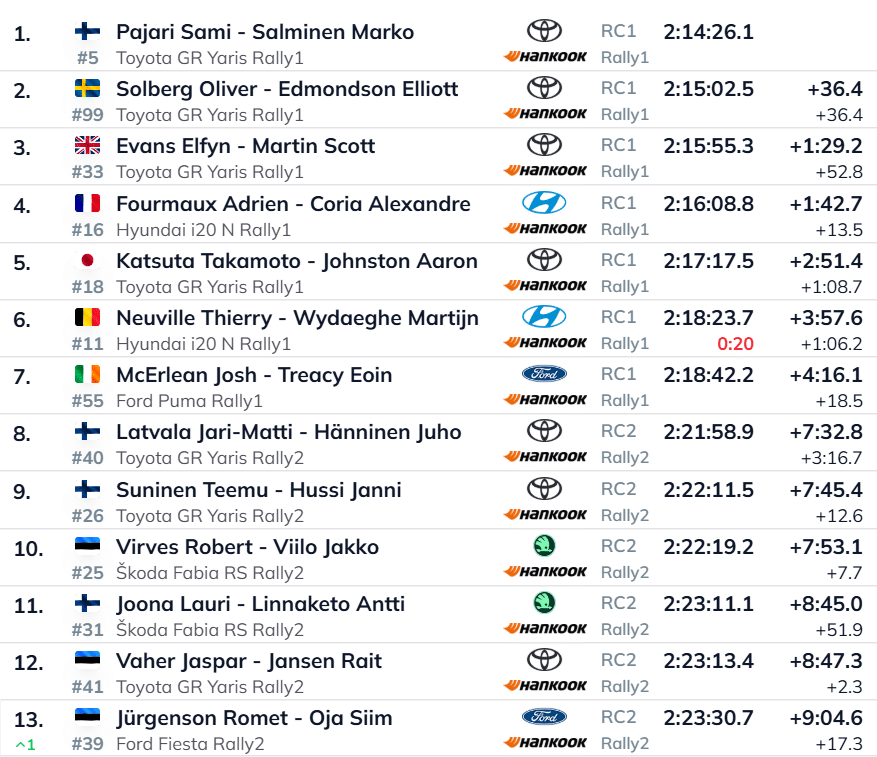Viewport: 877px width, 757px height.
Task: Click the Japanese flag next to Katsuta Takamoto
Action: (x=87, y=260)
